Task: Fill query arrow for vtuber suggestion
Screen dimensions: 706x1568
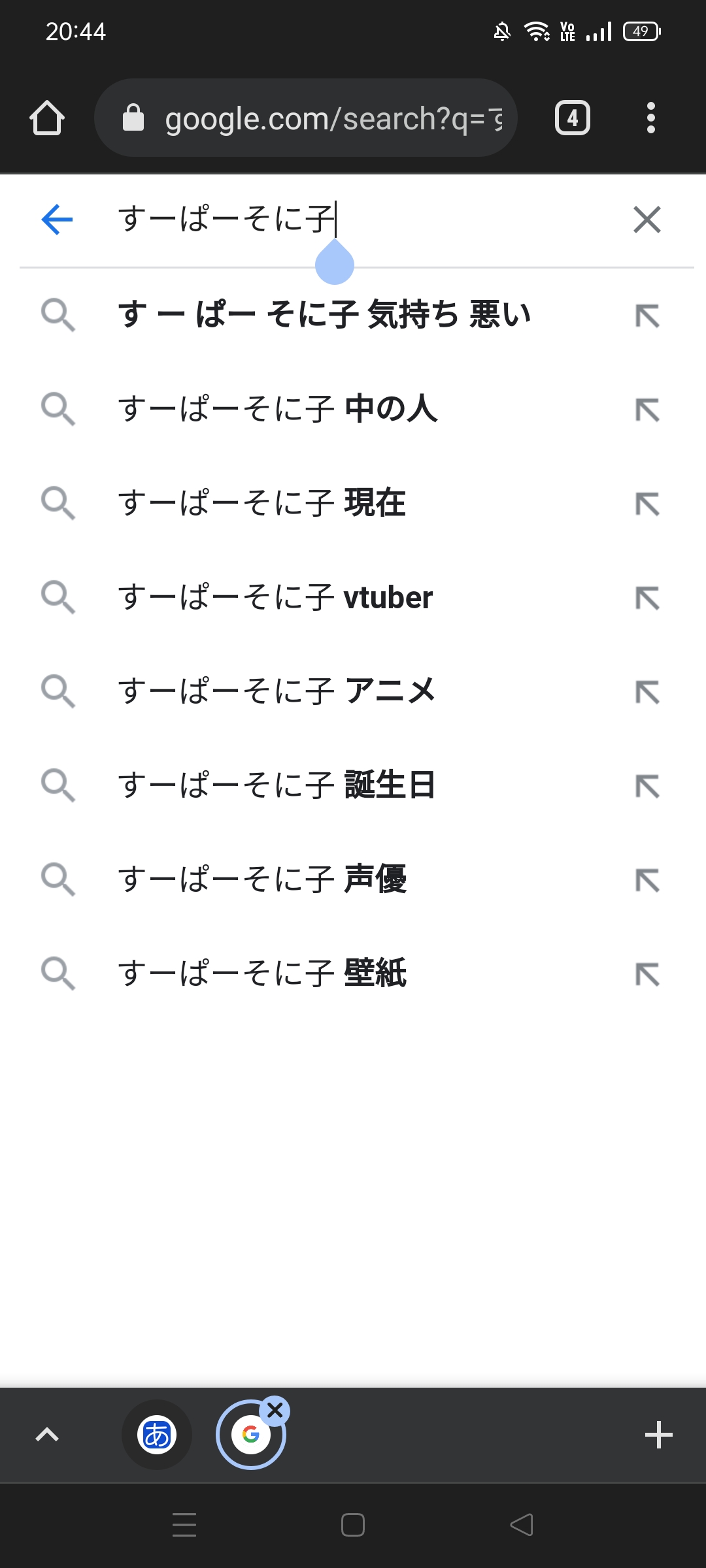Action: tap(647, 598)
